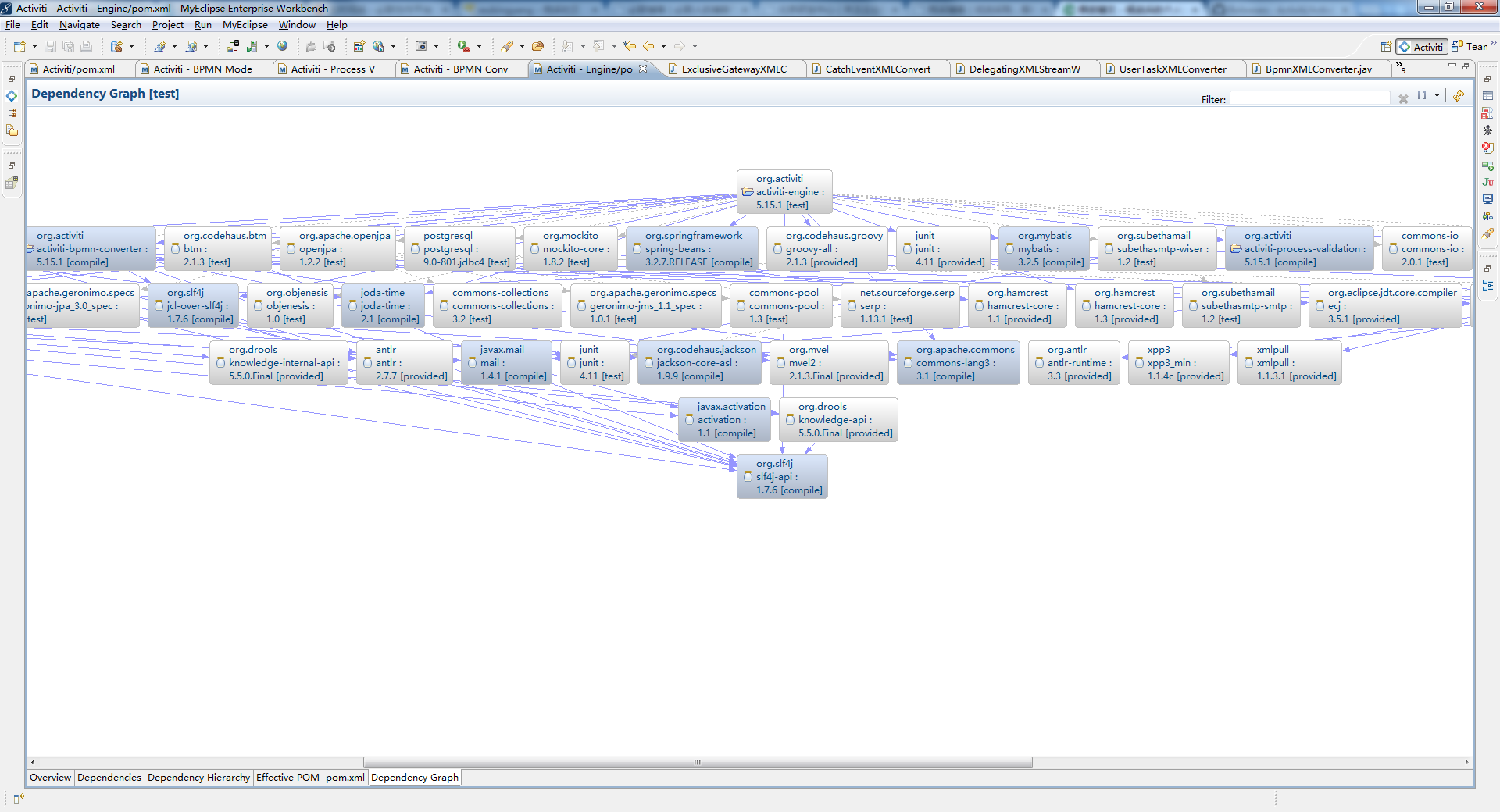
Task: Click the New file wizard toolbar icon
Action: (x=20, y=47)
